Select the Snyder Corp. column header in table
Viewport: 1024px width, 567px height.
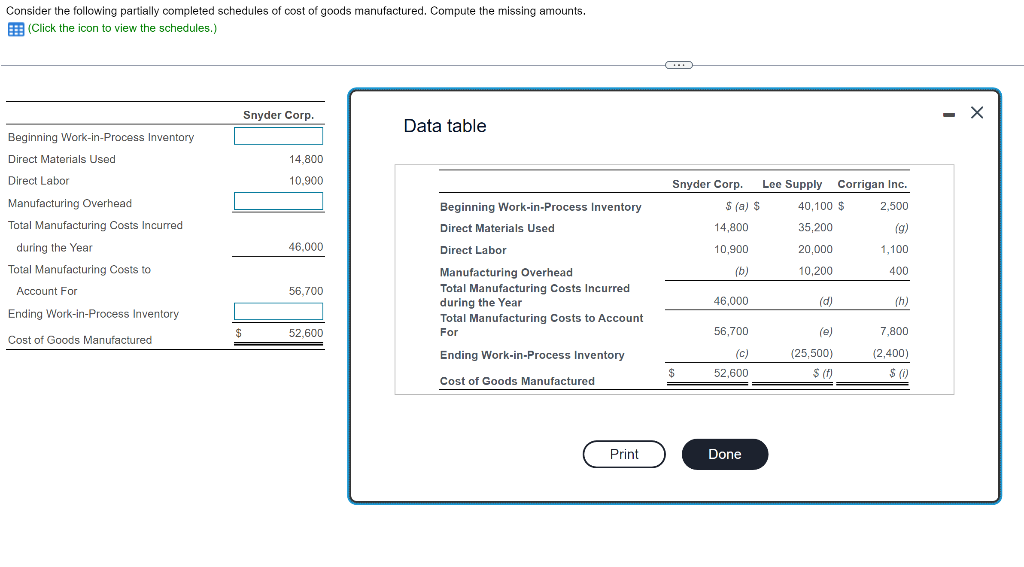[x=707, y=184]
